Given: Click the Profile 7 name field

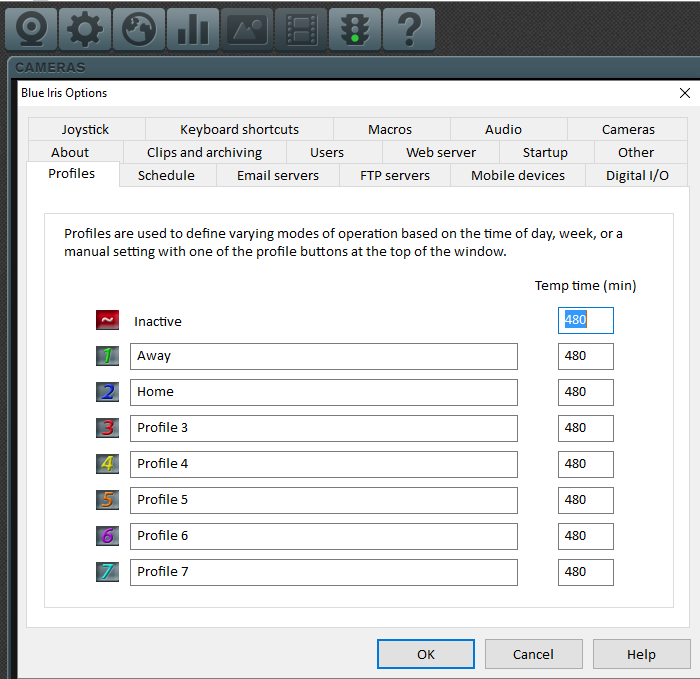Looking at the screenshot, I should tap(324, 572).
